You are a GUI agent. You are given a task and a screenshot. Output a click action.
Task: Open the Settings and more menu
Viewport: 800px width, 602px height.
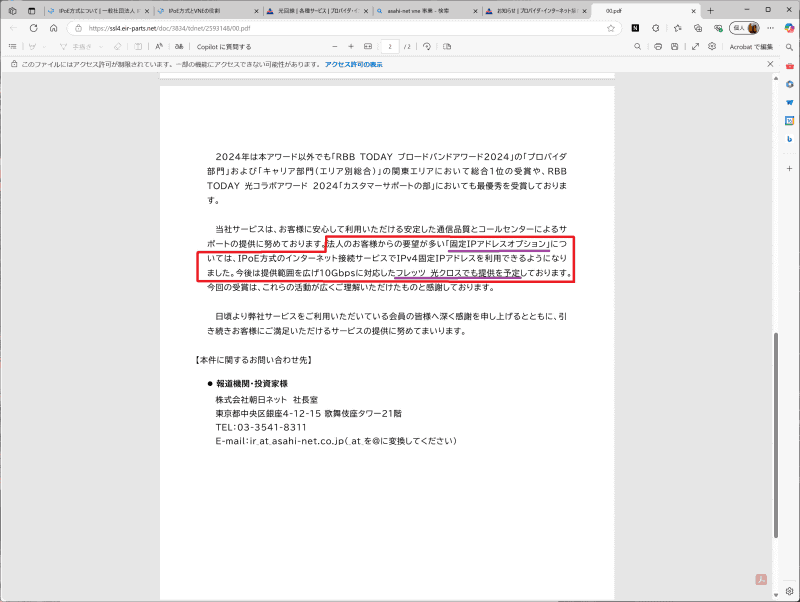tap(770, 28)
